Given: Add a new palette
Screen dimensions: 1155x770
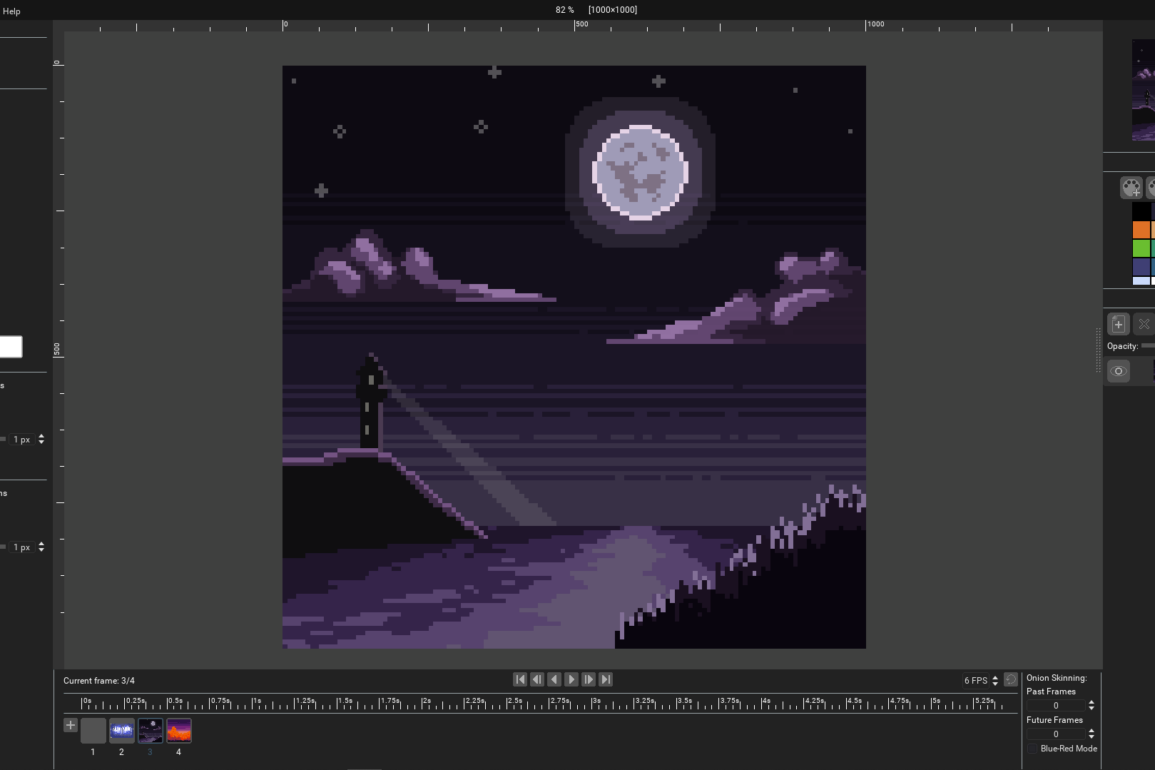Looking at the screenshot, I should pyautogui.click(x=1131, y=188).
